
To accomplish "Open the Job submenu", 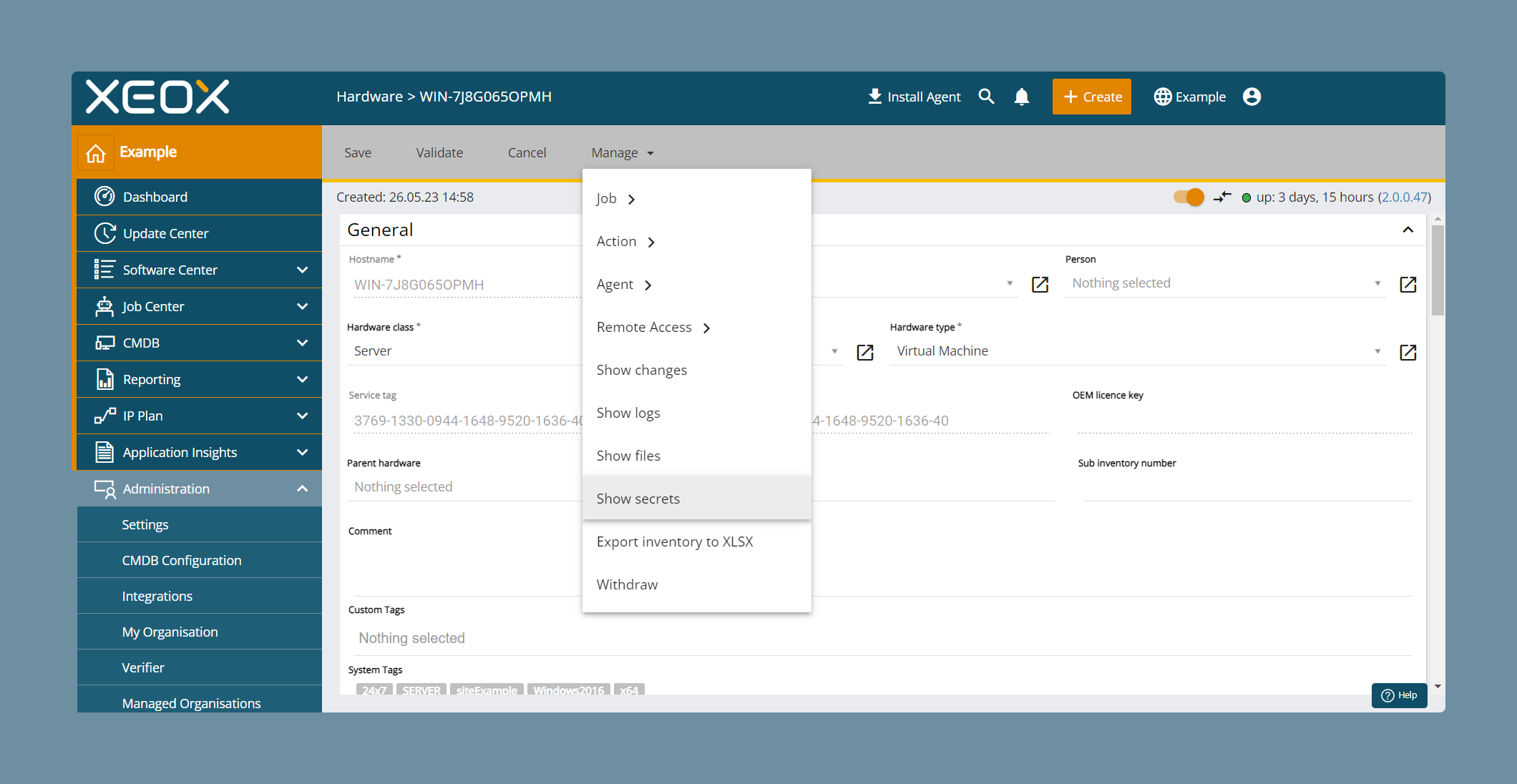I will point(697,198).
